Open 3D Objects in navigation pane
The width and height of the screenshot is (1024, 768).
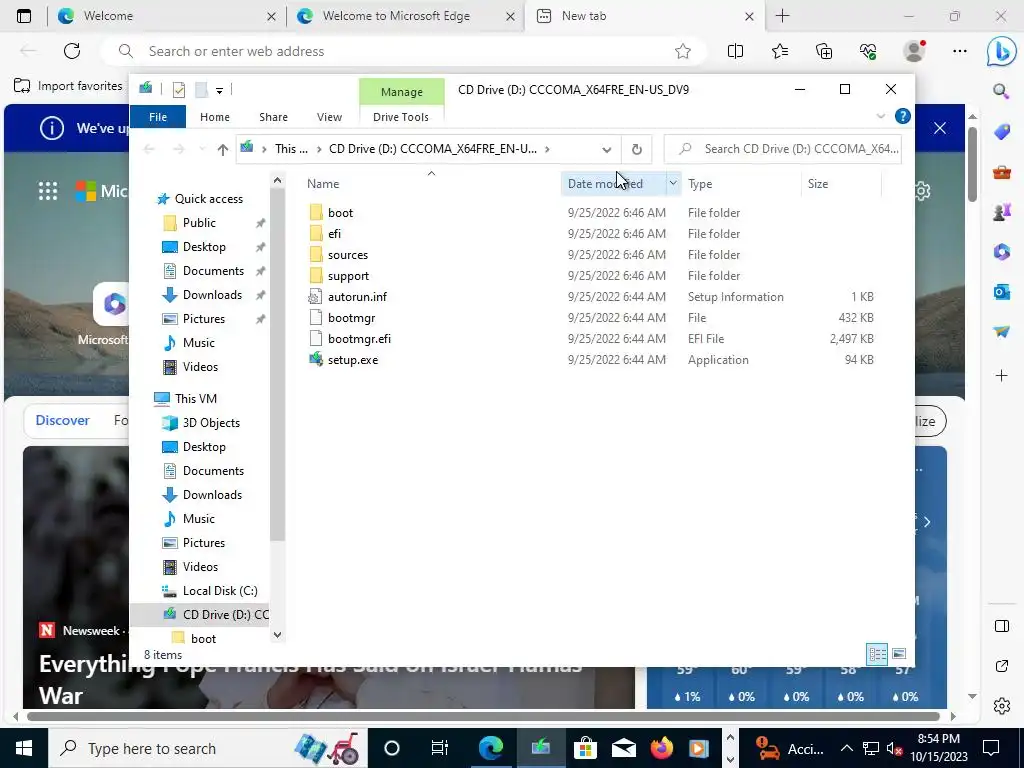coord(210,423)
